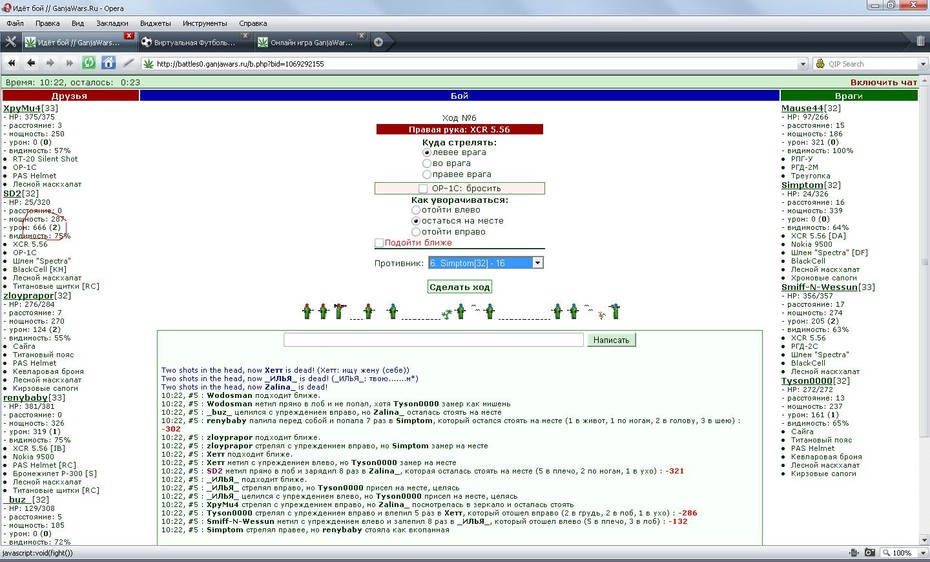Open Tyson0000 enemy profile link in Враги list
Viewport: 930px width, 562px height.
(807, 381)
